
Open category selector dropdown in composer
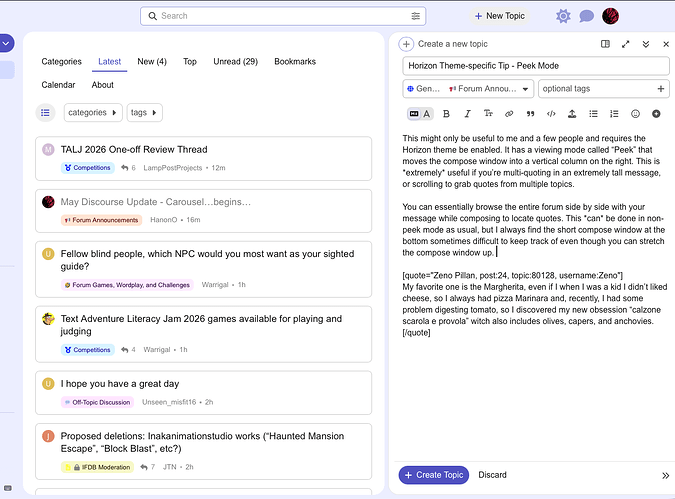click(468, 89)
